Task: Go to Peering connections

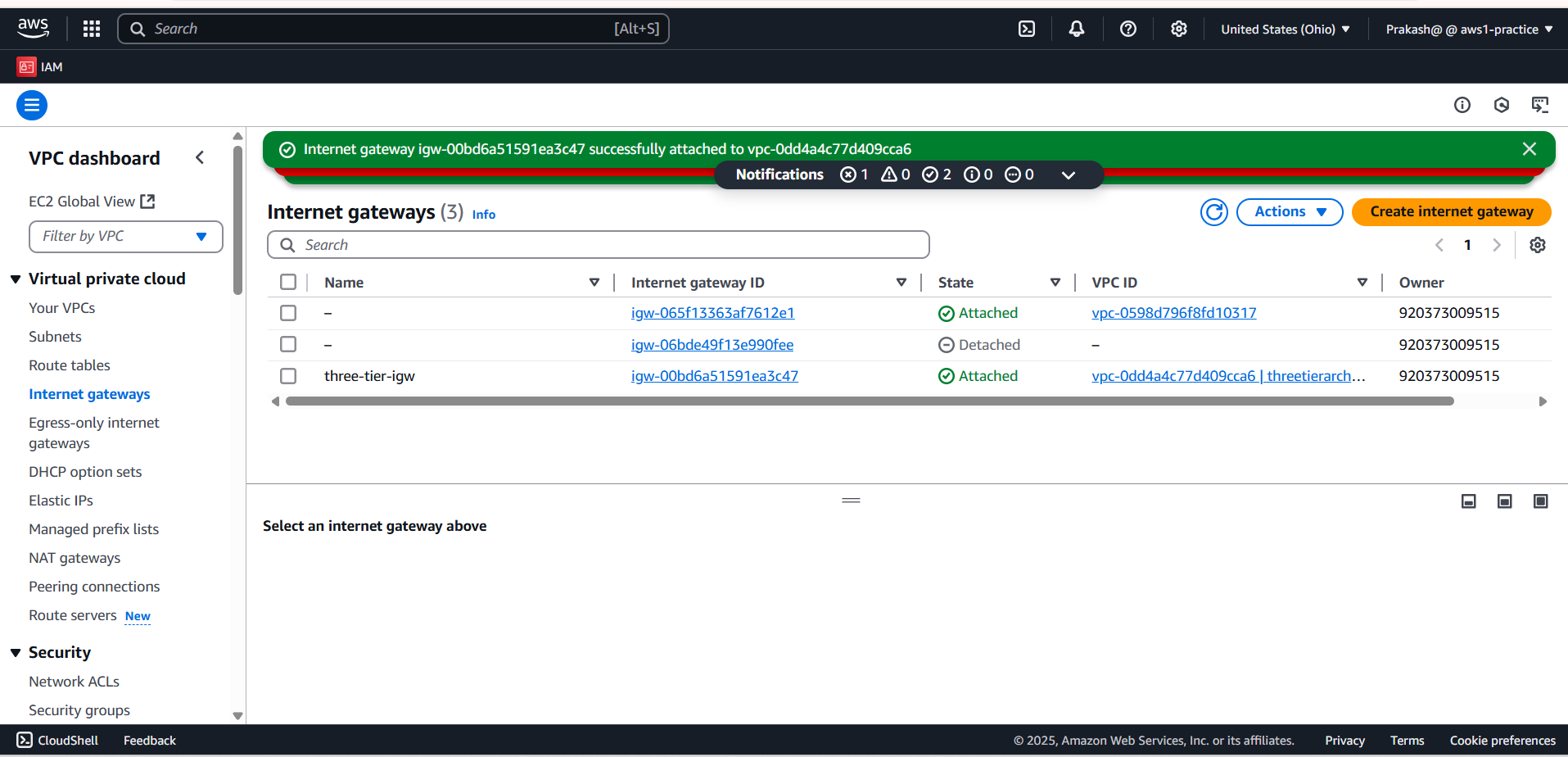Action: (94, 587)
